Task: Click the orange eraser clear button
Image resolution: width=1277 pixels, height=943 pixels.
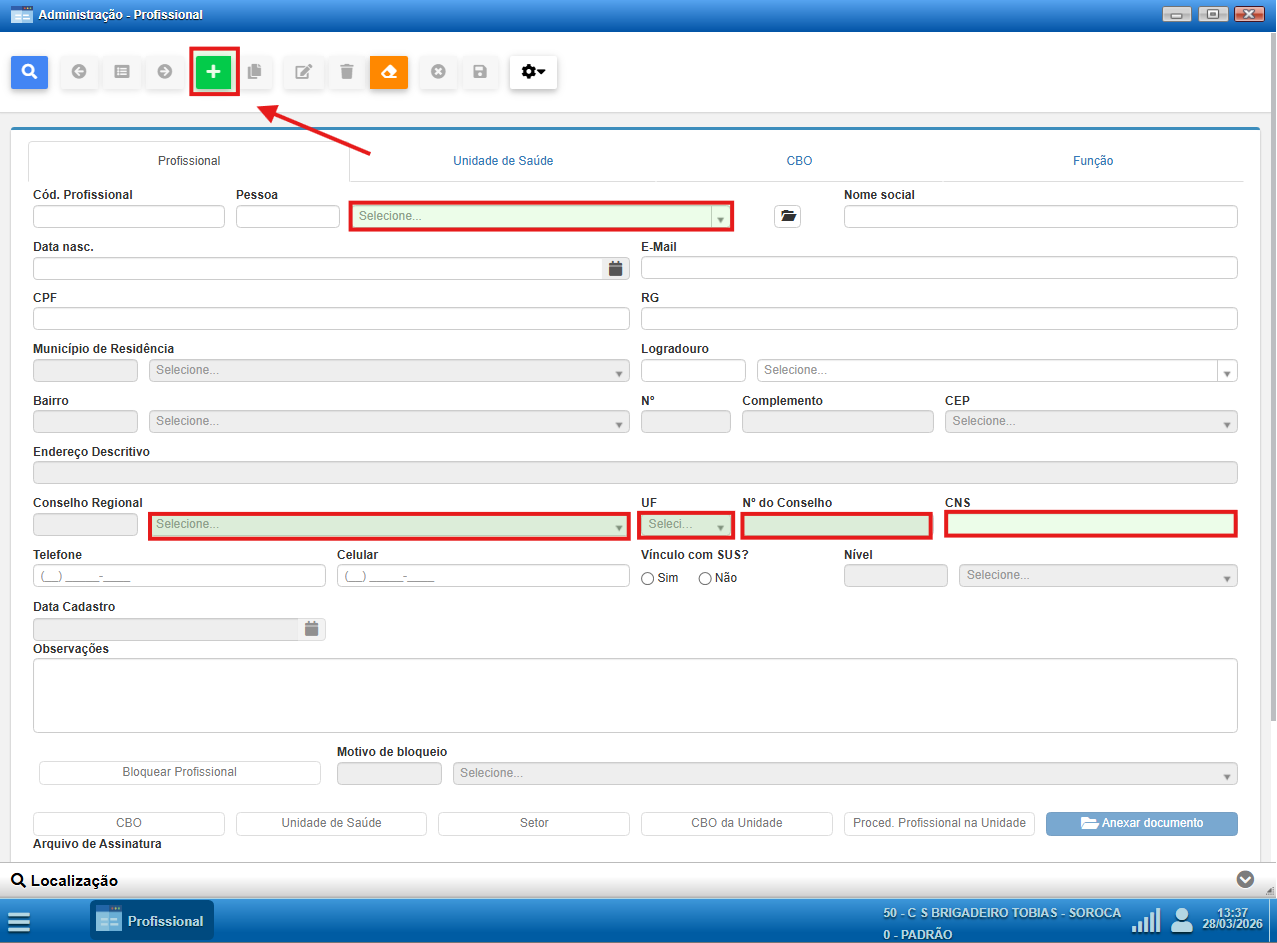Action: click(389, 72)
